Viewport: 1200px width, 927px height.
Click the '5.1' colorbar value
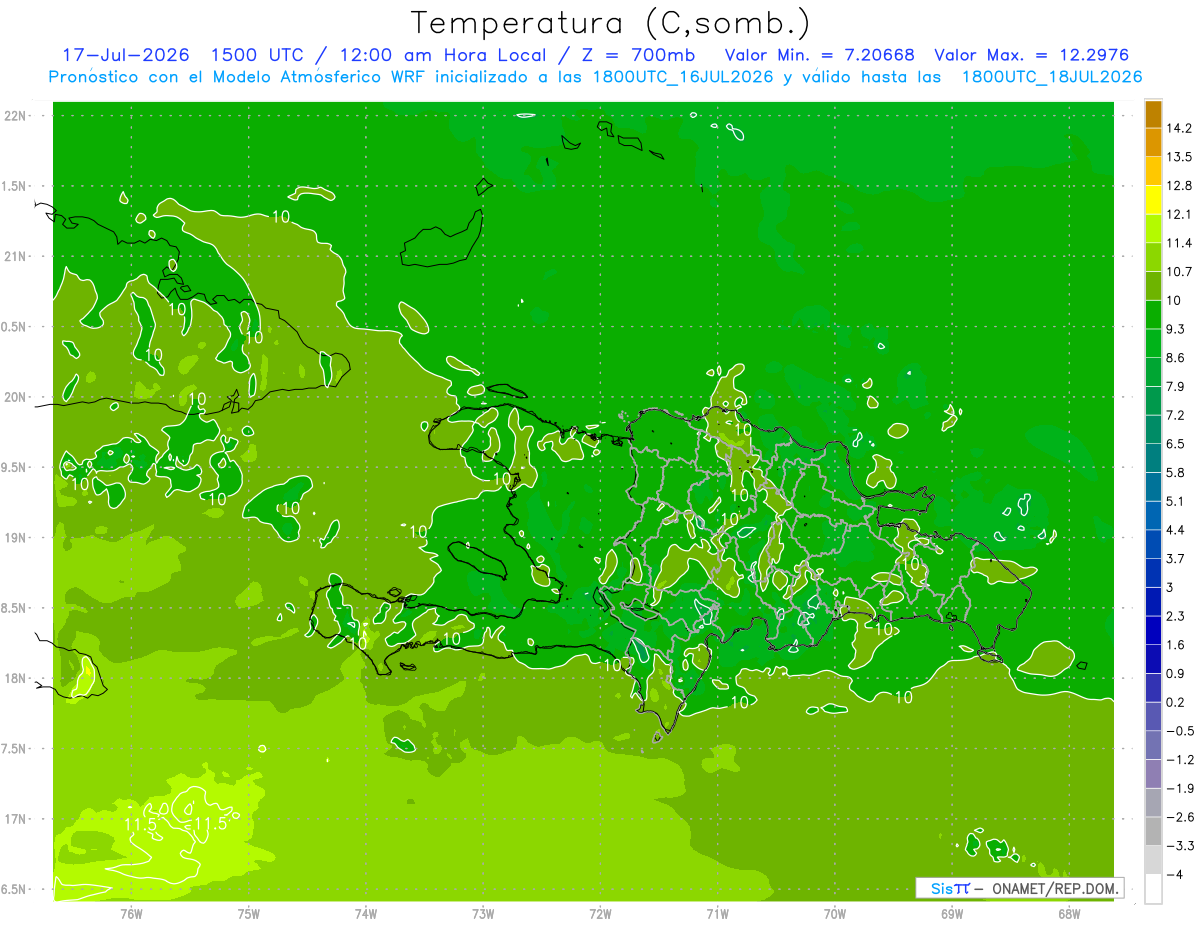point(1176,501)
